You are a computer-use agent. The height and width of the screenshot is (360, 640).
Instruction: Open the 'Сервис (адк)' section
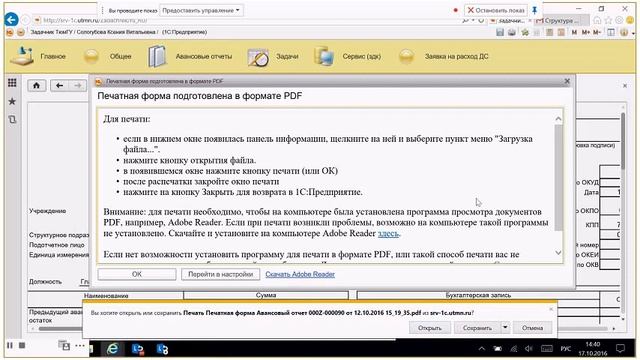(347, 56)
